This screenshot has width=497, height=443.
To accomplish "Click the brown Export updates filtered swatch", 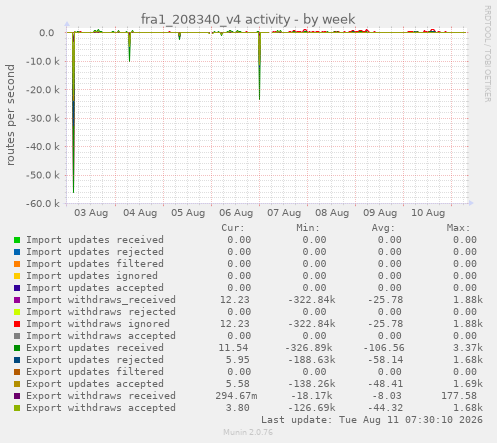I will point(17,372).
